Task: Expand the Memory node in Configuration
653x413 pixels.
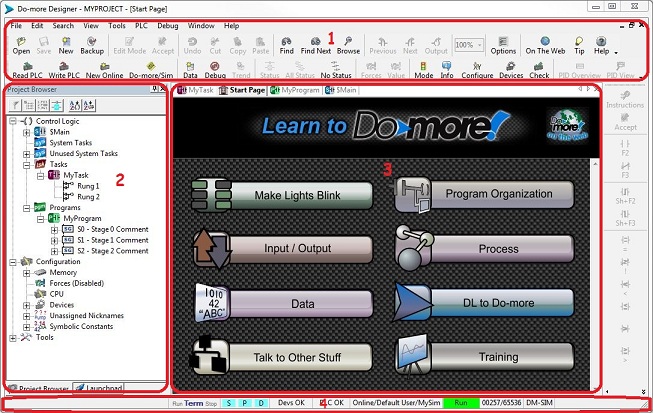Action: [25, 272]
